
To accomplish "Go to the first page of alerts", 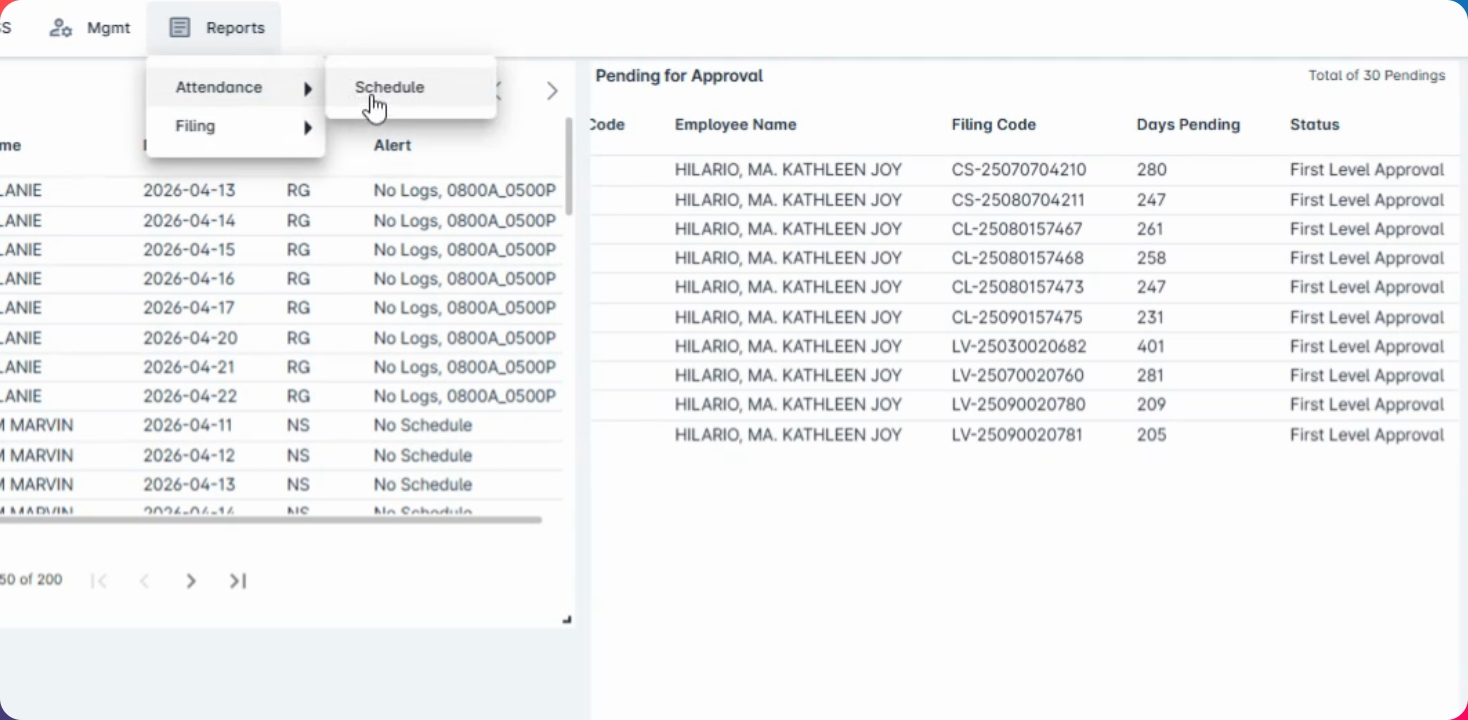I will coord(99,581).
